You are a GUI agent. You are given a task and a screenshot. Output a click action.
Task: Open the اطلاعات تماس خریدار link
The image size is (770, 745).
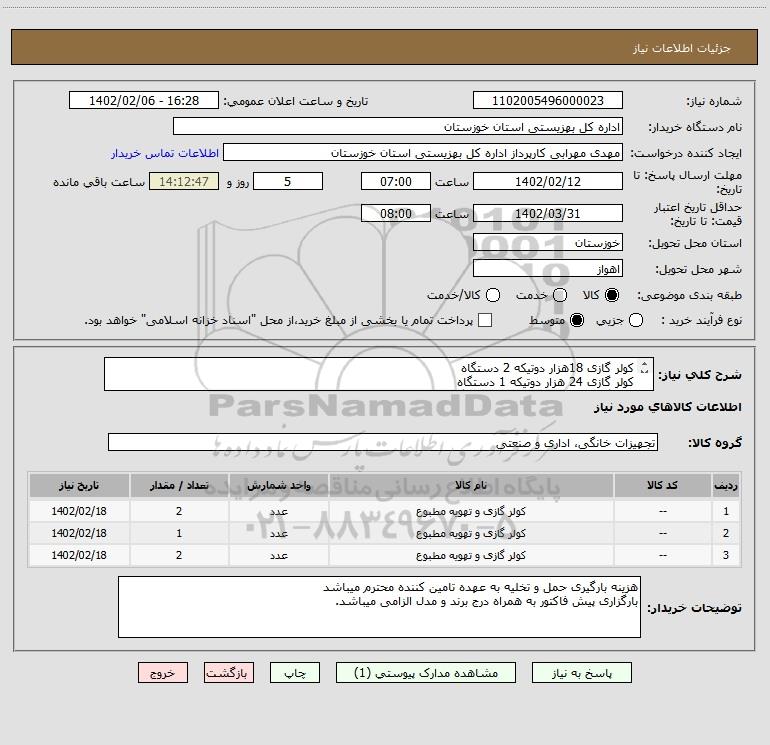pyautogui.click(x=165, y=153)
